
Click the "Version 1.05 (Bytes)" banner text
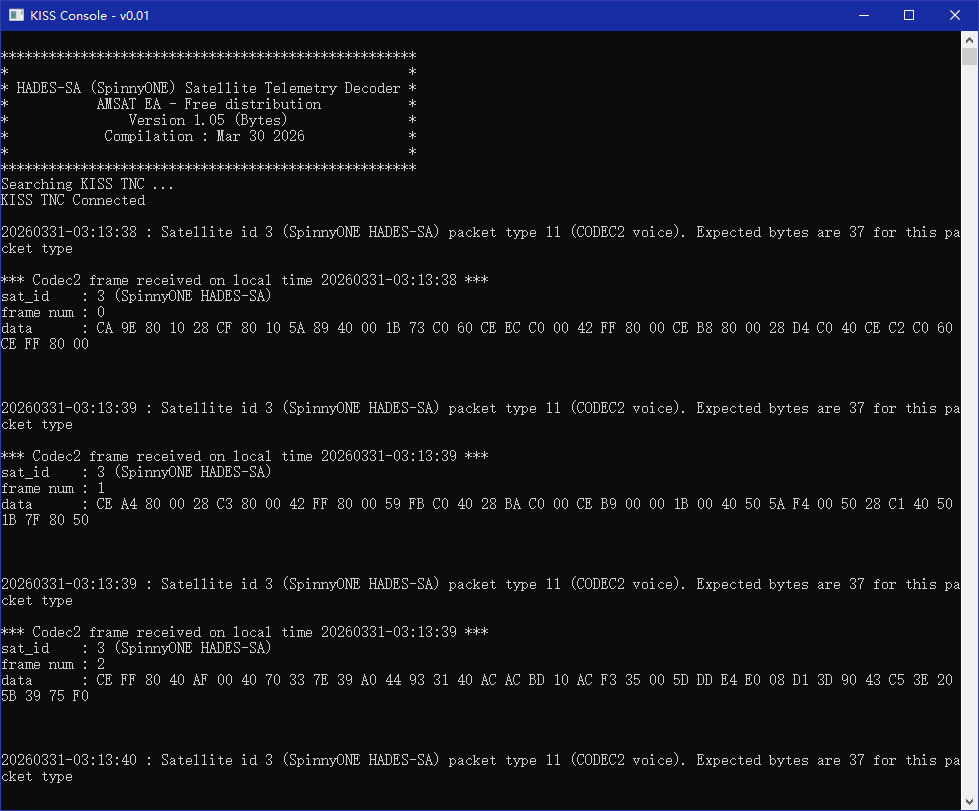pyautogui.click(x=208, y=120)
